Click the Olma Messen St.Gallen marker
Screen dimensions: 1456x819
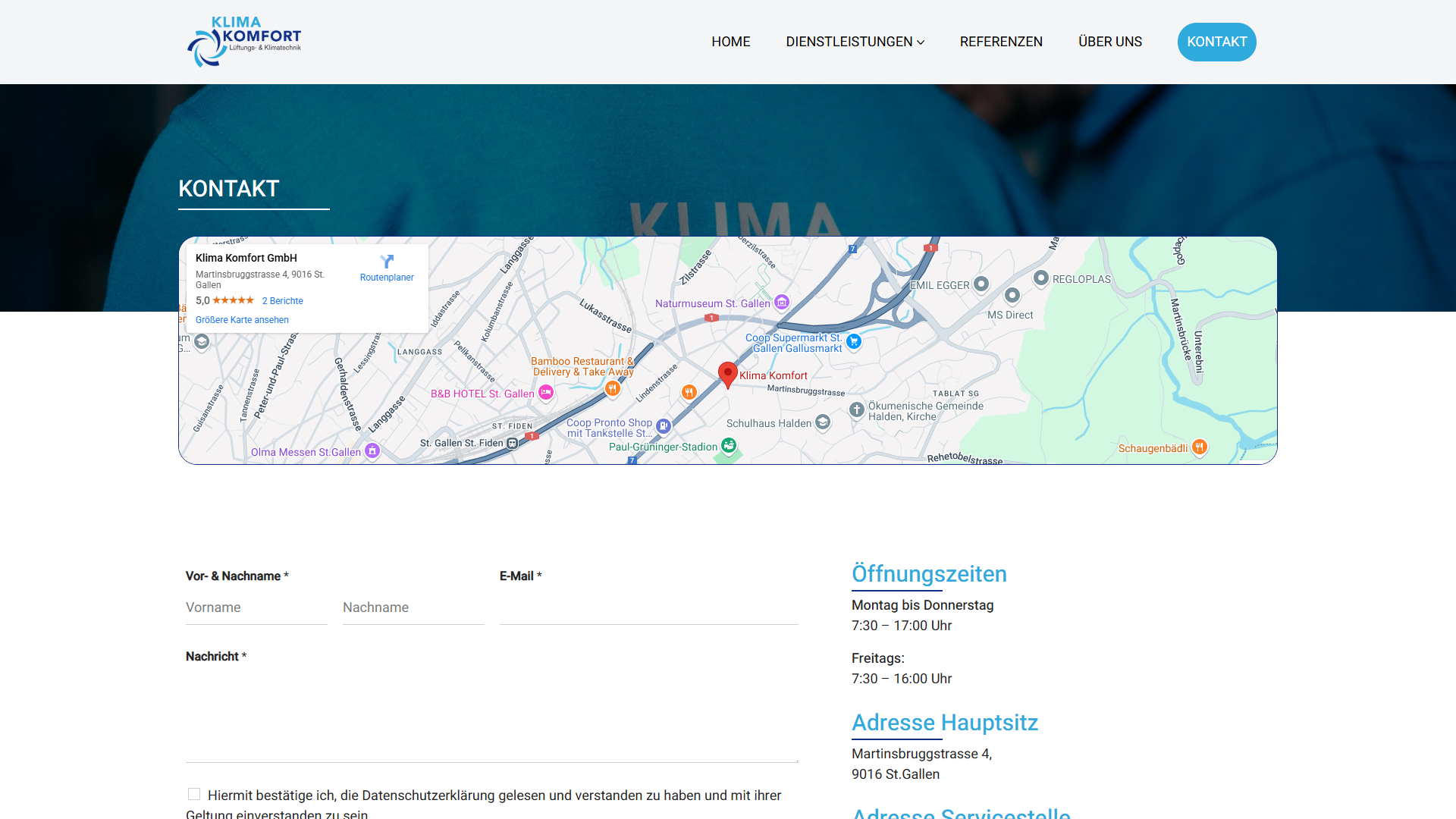[372, 450]
